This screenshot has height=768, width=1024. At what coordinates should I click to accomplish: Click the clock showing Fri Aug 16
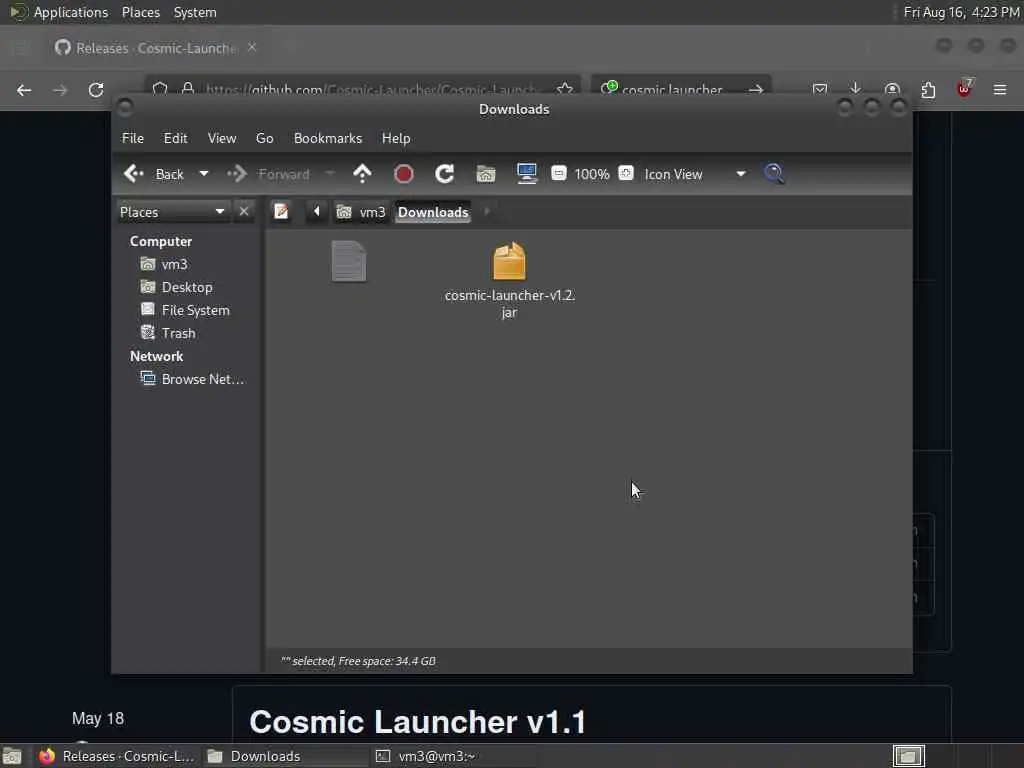(x=961, y=12)
